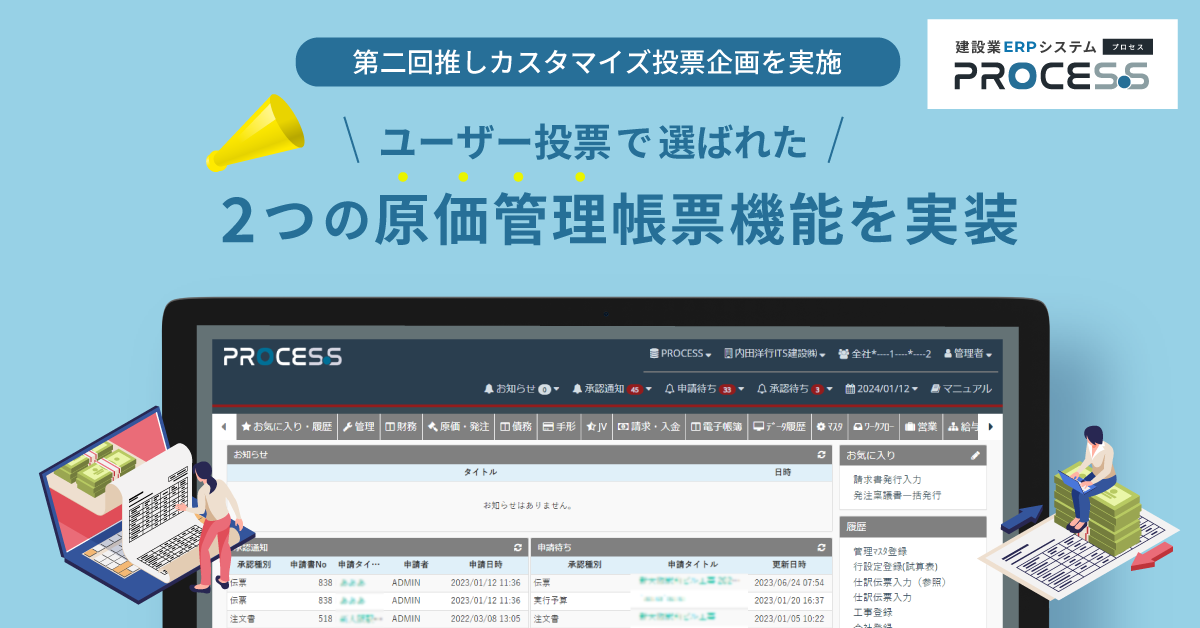Viewport: 1200px width, 628px height.
Task: Click the 申請者 column header
Action: tap(416, 564)
